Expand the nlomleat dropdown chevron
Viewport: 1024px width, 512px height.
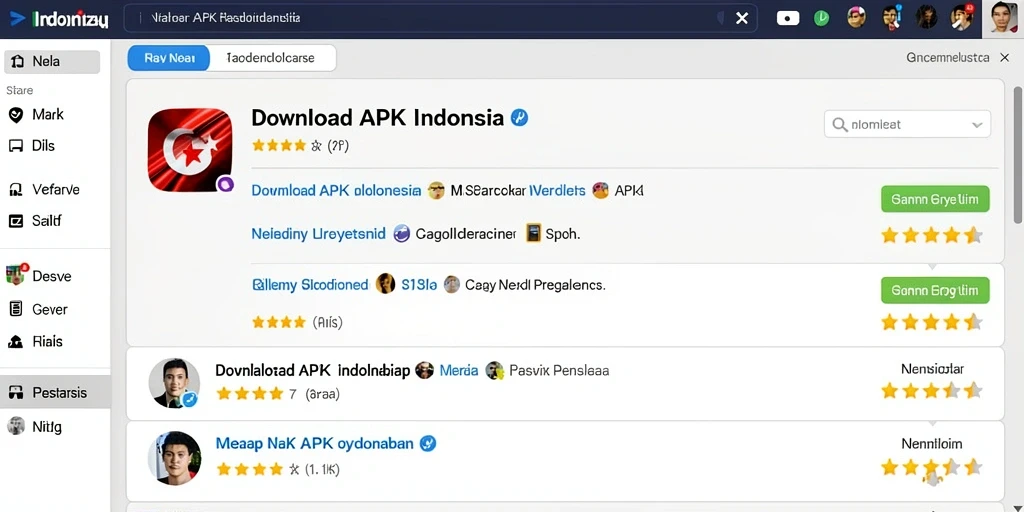point(977,125)
